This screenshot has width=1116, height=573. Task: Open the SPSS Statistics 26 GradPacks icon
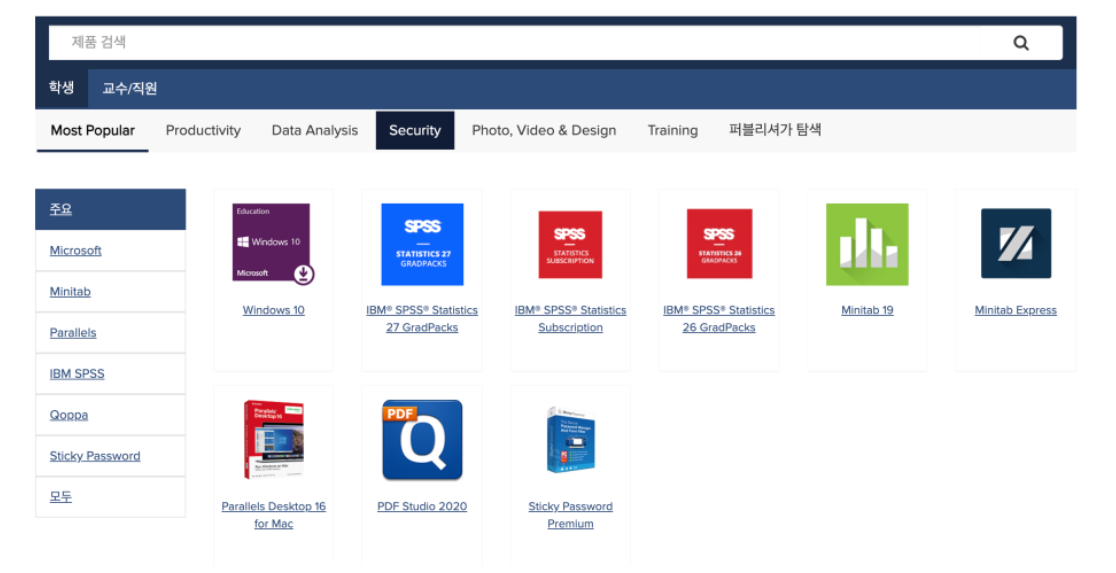click(719, 243)
